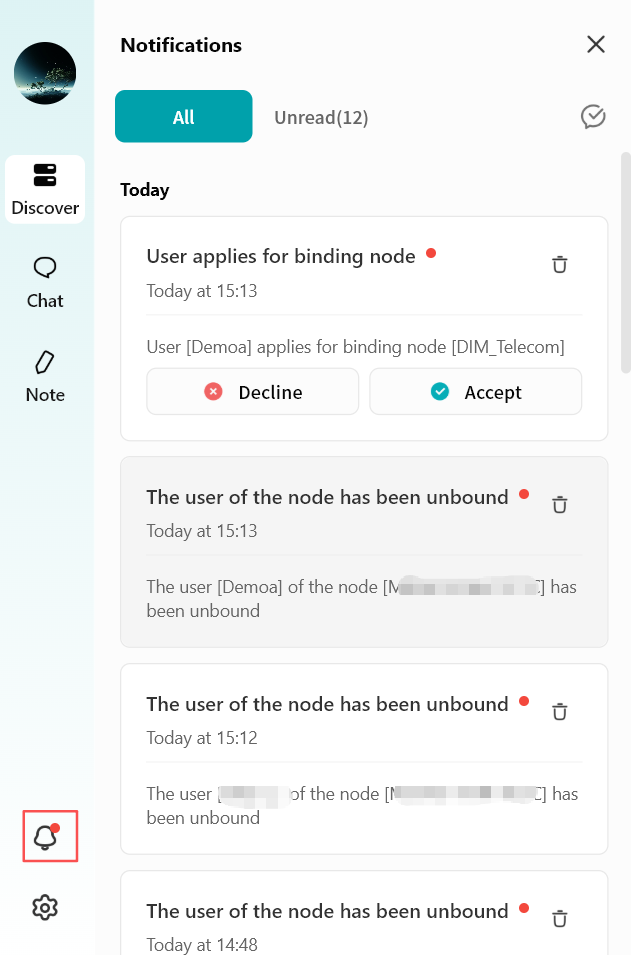The height and width of the screenshot is (955, 631).
Task: Open the notifications bell icon
Action: (x=45, y=837)
